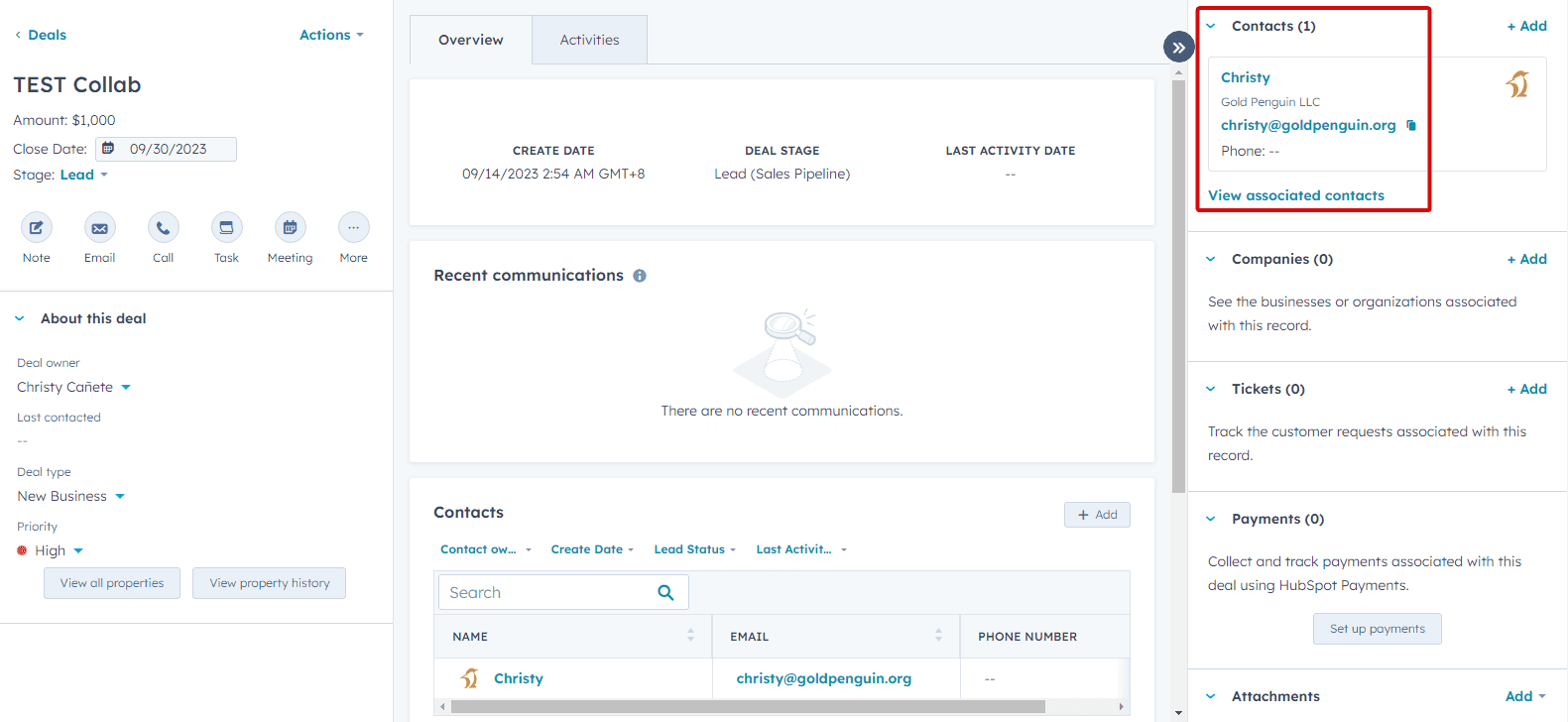Copy Christy's email with the copy icon

pyautogui.click(x=1411, y=126)
